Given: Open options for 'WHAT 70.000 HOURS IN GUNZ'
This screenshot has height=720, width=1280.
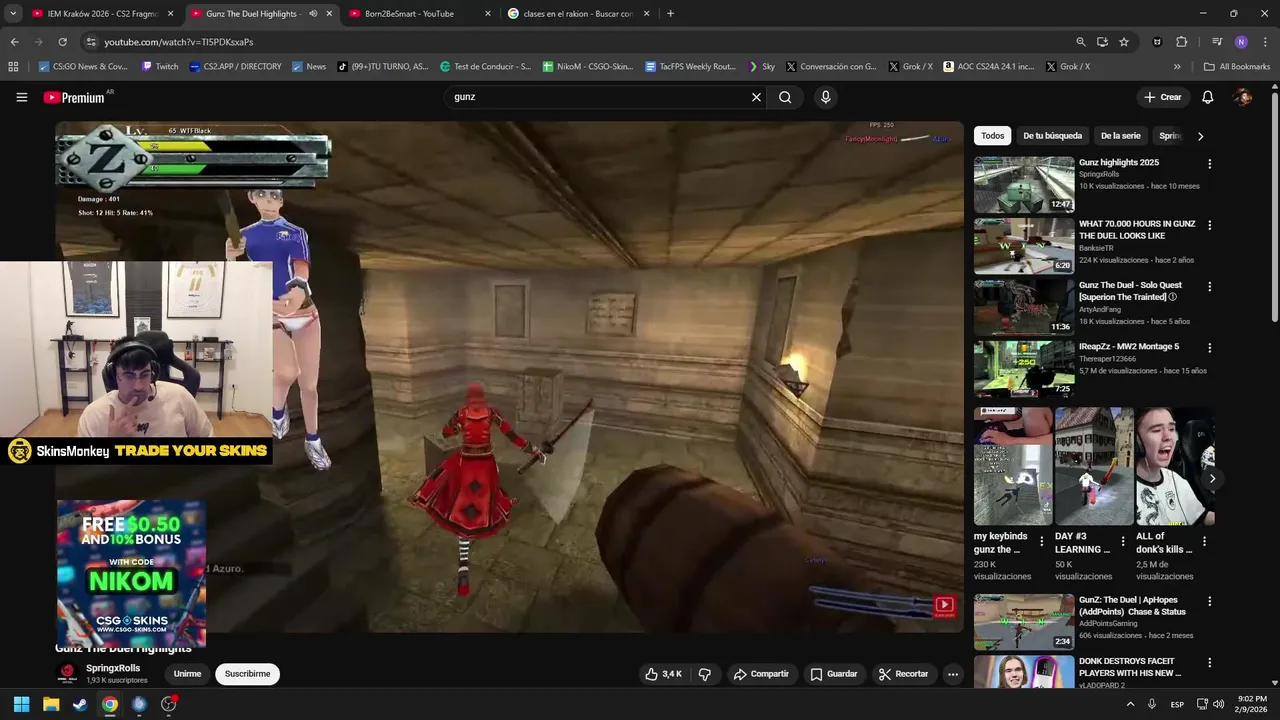Looking at the screenshot, I should (x=1209, y=225).
